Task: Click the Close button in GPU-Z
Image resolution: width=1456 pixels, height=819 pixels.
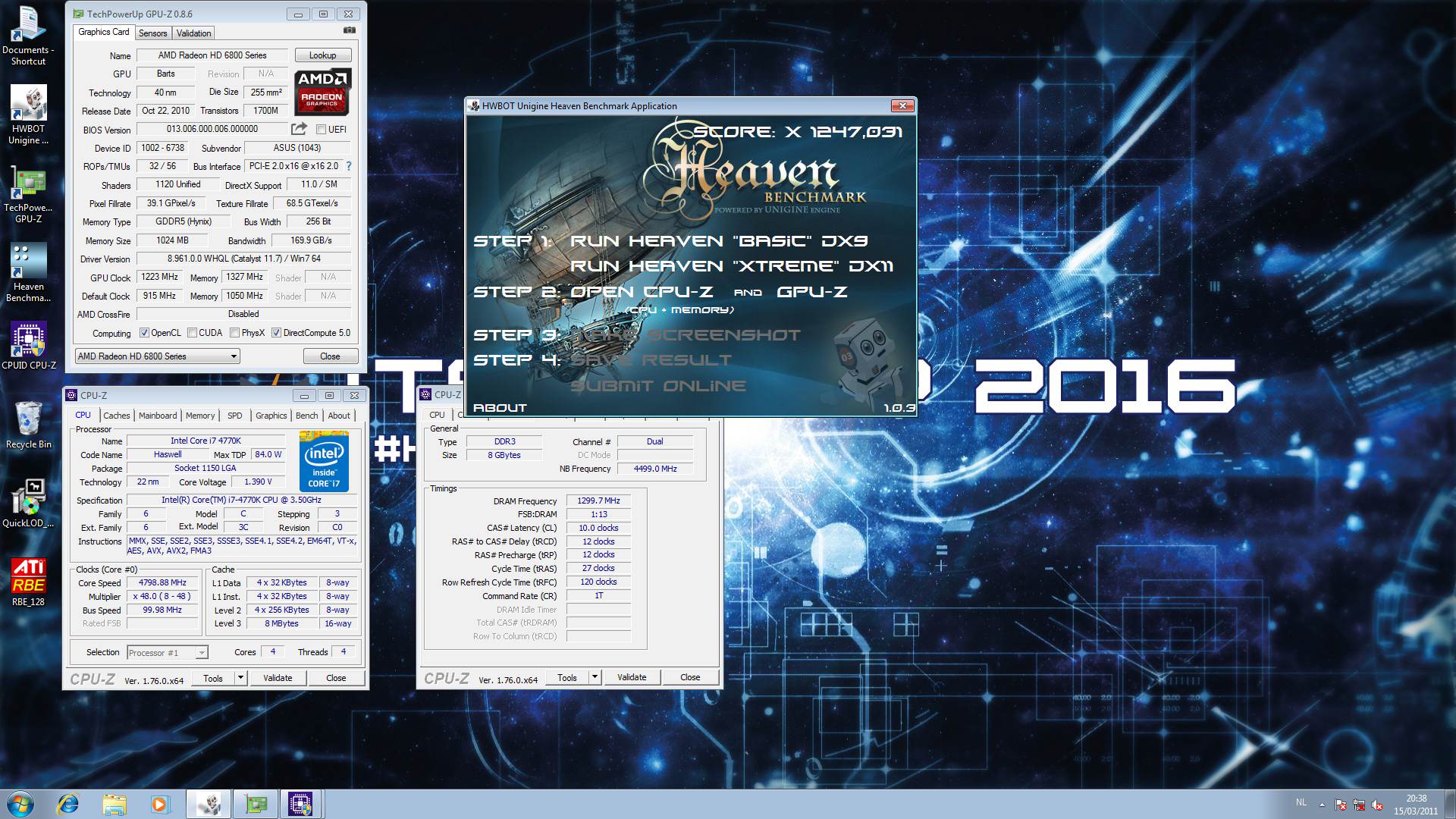Action: coord(330,356)
